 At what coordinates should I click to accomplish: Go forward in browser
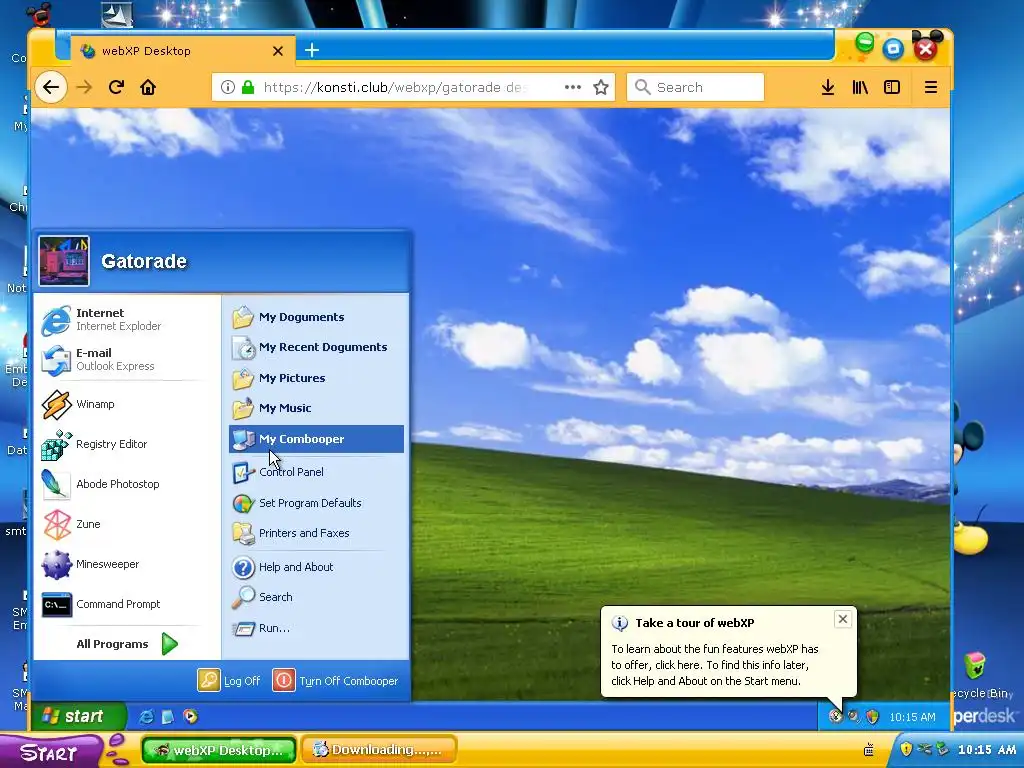tap(84, 88)
